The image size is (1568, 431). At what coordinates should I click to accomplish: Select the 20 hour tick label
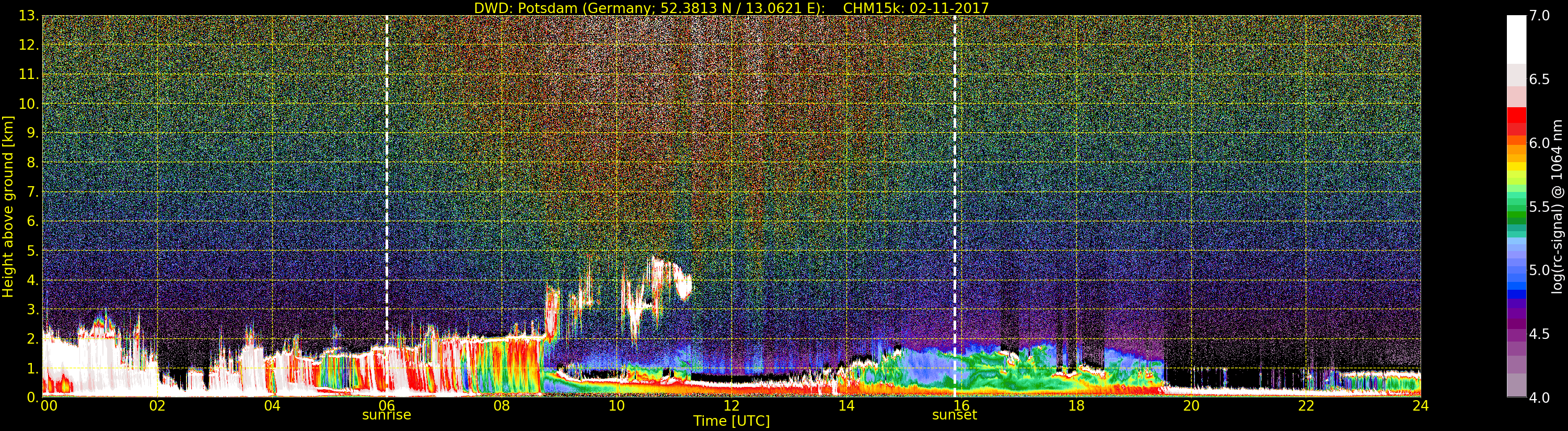click(x=1191, y=405)
